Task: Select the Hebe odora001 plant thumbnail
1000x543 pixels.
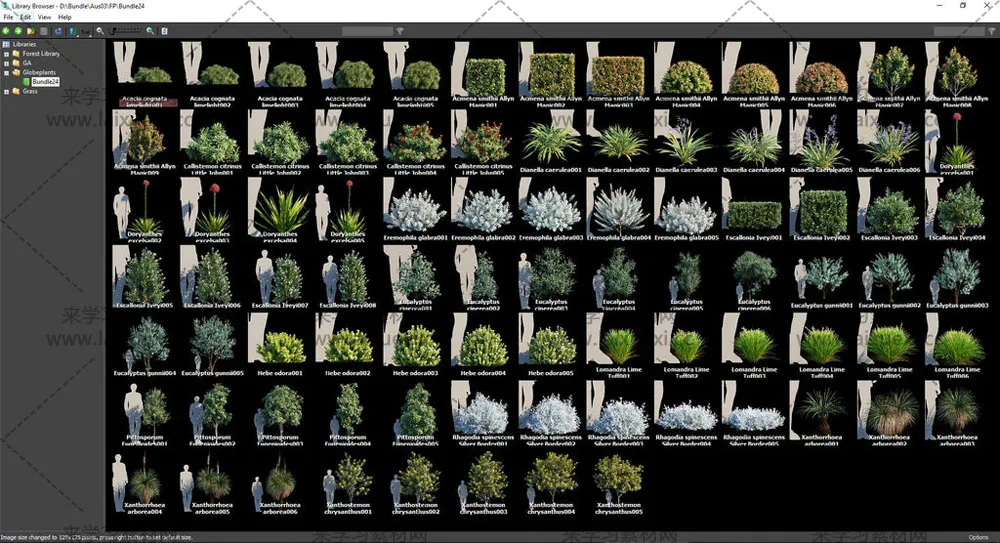Action: (279, 348)
